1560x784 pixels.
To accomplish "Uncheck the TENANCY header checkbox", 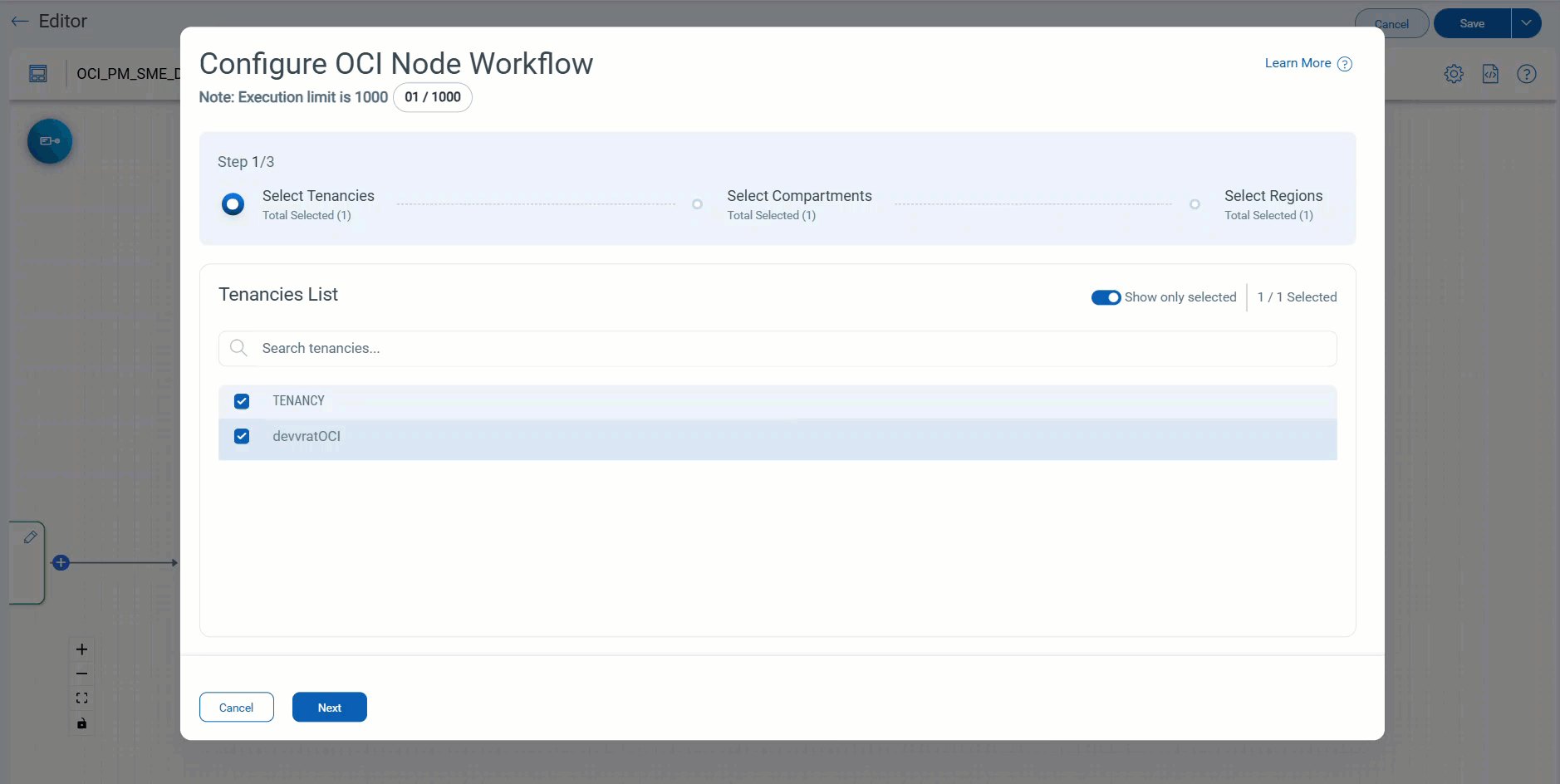I will pyautogui.click(x=242, y=401).
